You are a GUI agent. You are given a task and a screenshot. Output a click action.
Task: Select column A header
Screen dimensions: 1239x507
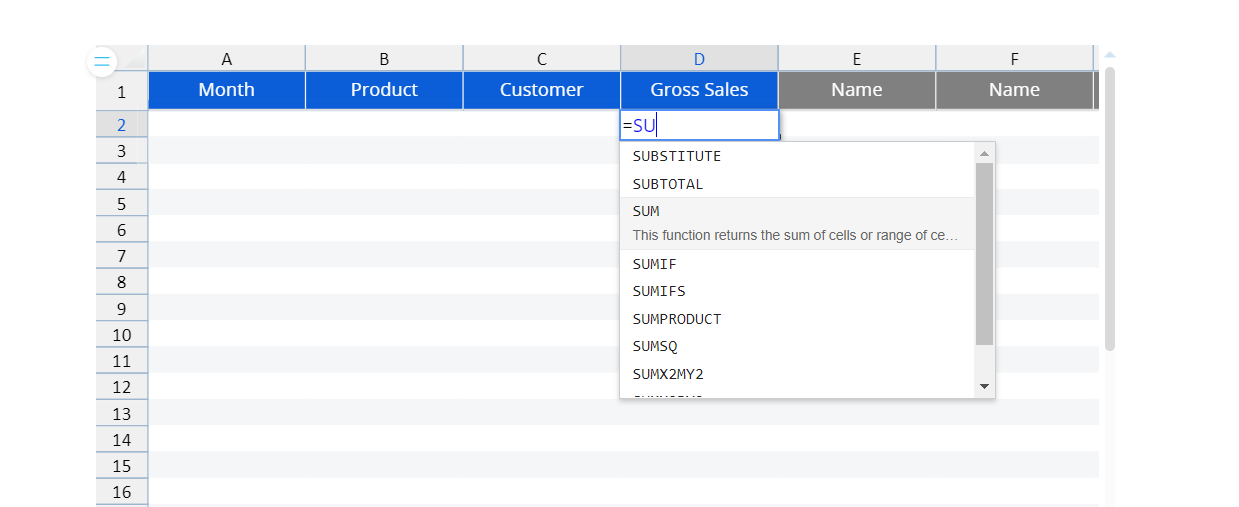[x=227, y=59]
